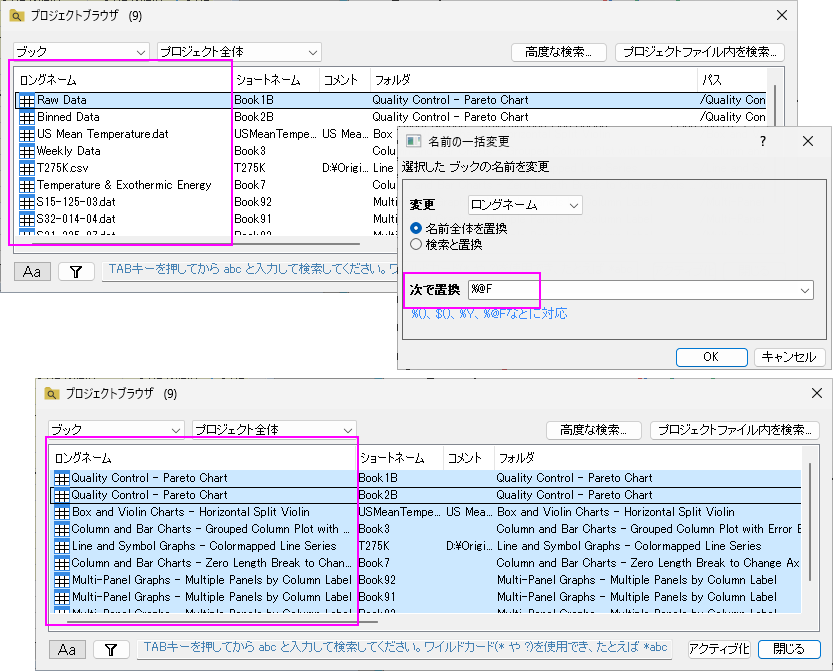Click プロジェクトファイル内を検索 in top browser
Image resolution: width=833 pixels, height=671 pixels.
[x=700, y=52]
